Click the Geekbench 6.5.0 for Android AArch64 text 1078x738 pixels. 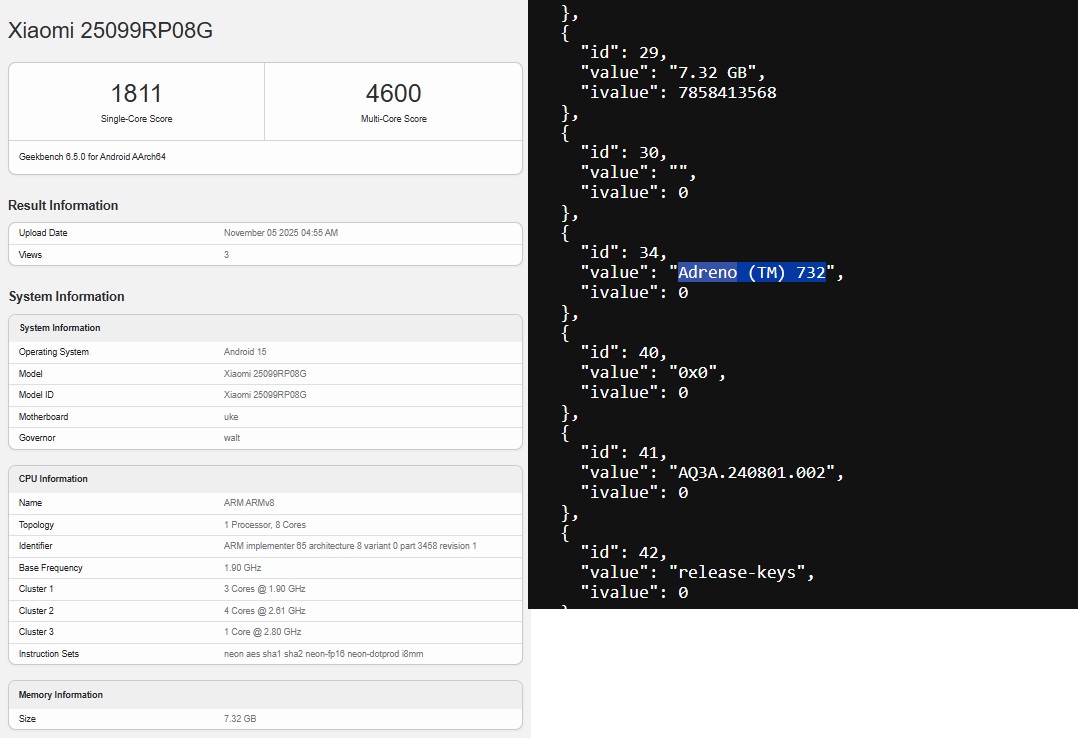tap(92, 157)
